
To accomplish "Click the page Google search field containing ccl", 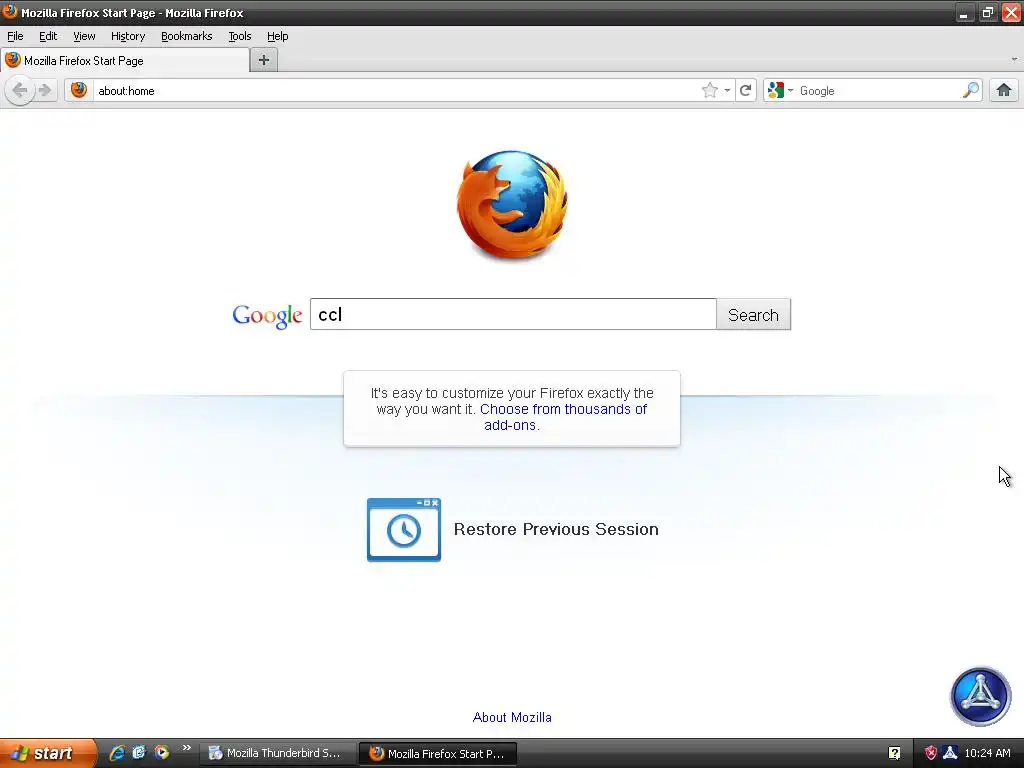I will click(513, 315).
